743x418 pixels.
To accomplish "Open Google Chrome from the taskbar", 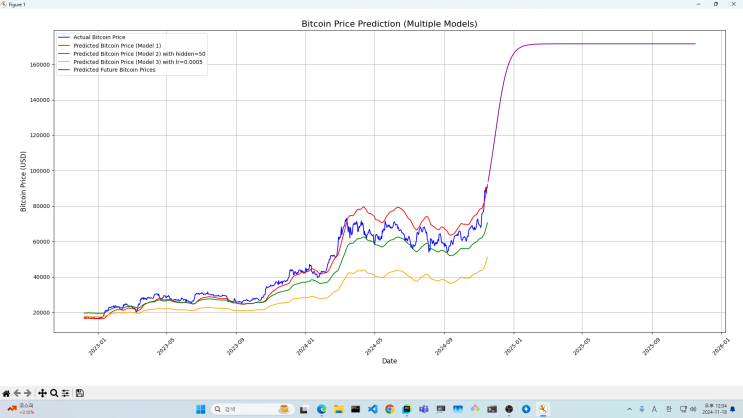I will (390, 409).
